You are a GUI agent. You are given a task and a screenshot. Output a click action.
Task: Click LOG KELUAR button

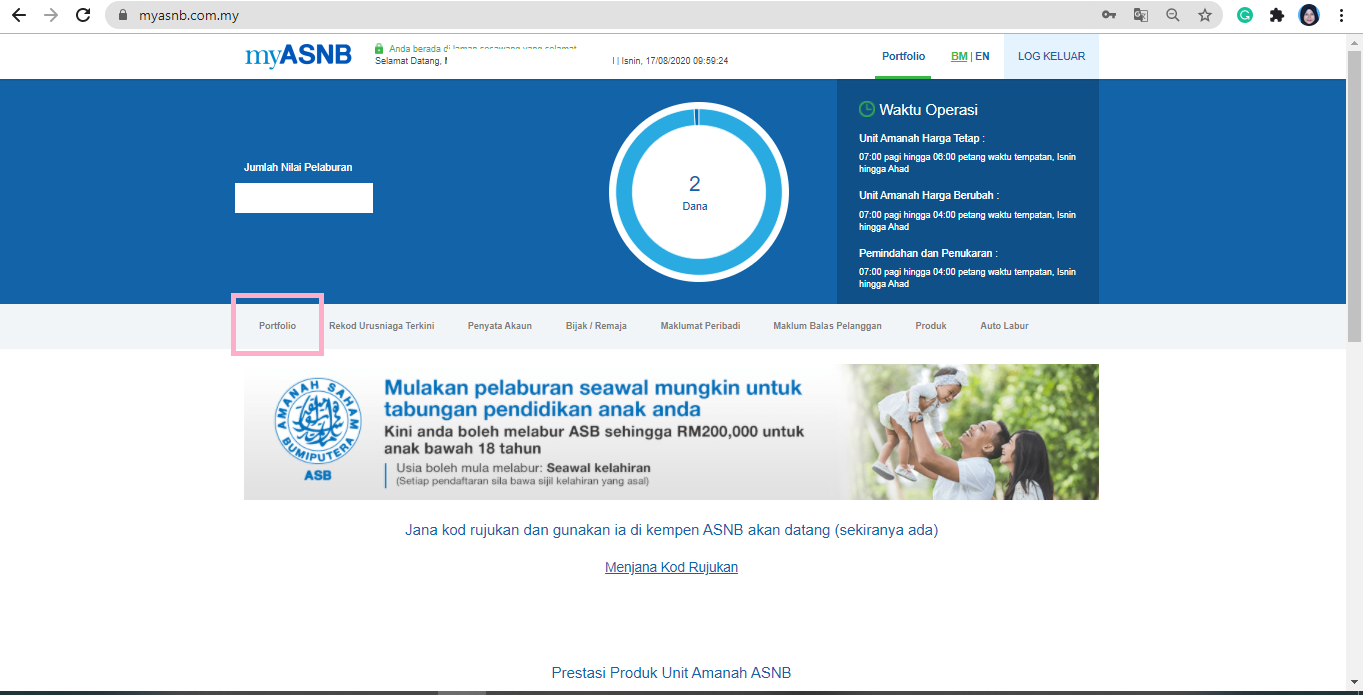click(x=1051, y=56)
